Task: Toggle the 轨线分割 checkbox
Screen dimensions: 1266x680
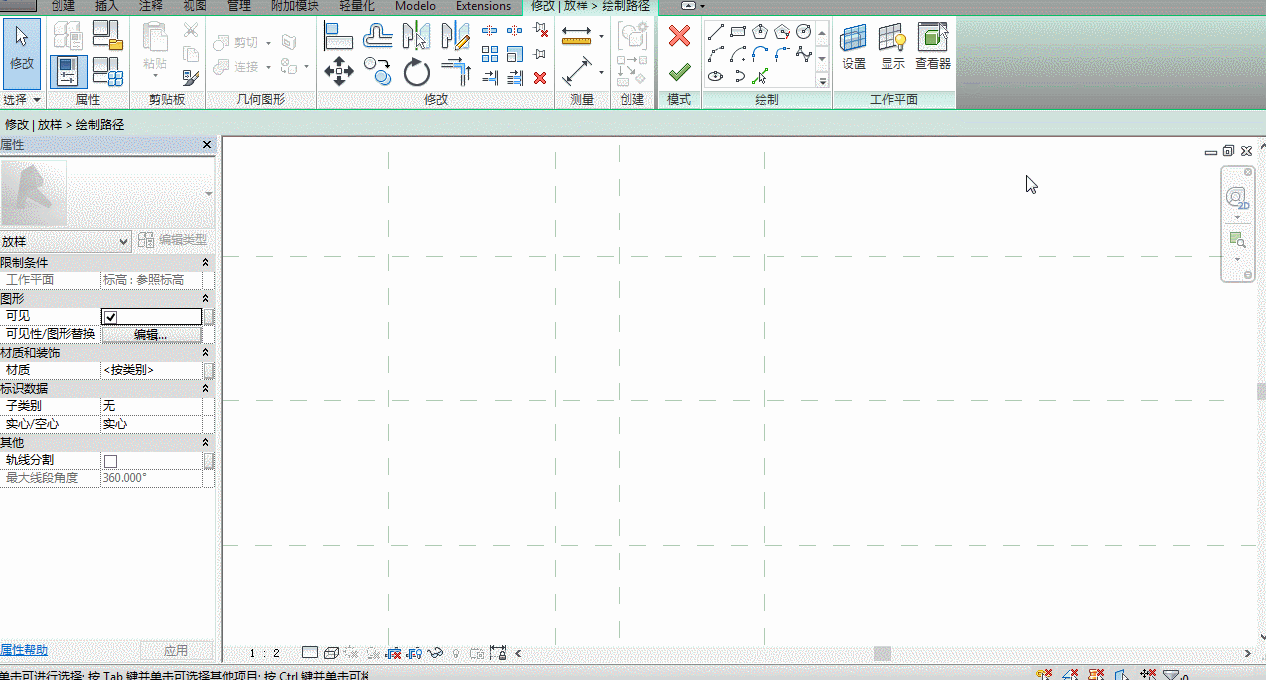Action: tap(111, 461)
